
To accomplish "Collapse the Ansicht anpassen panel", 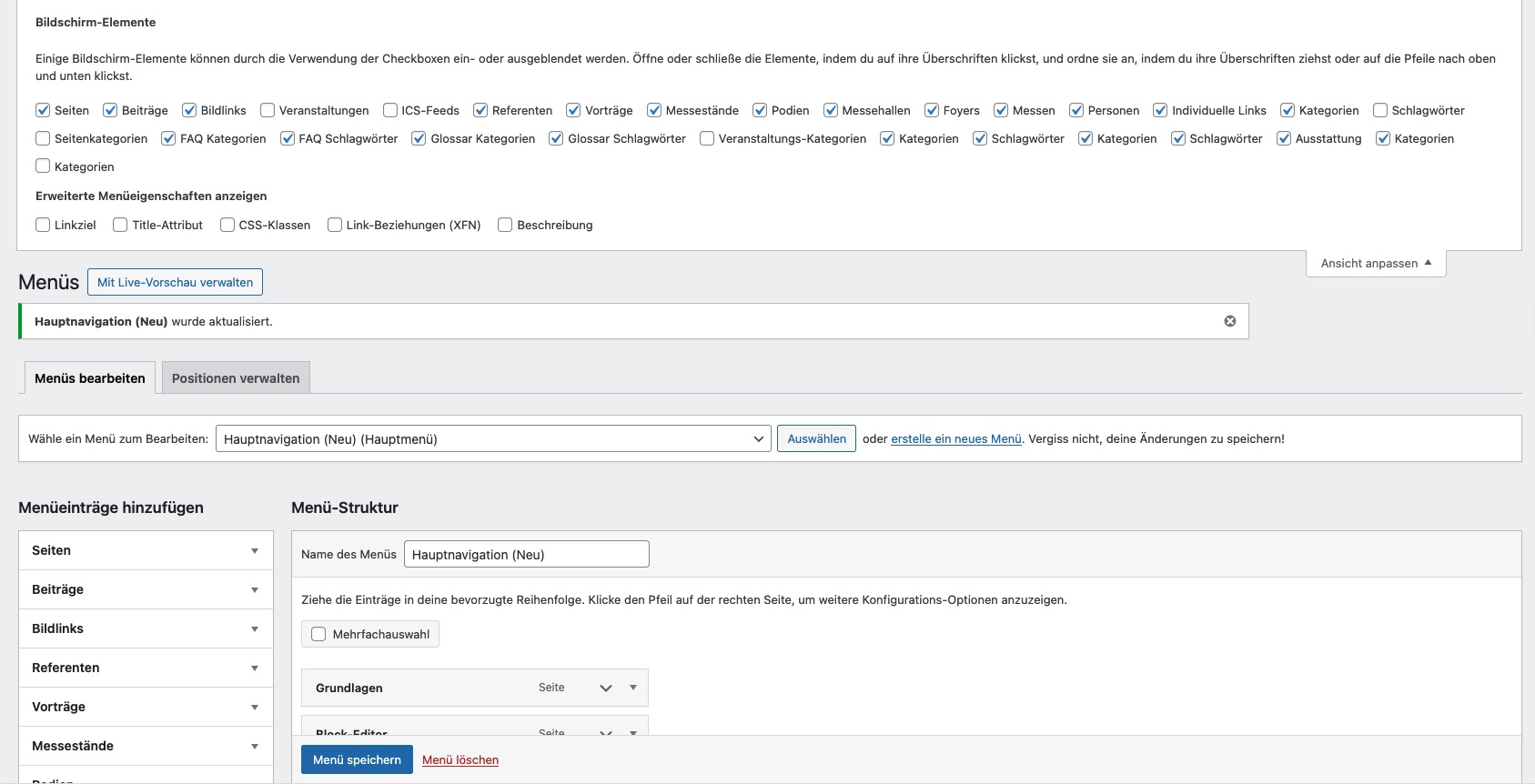I will pos(1375,264).
